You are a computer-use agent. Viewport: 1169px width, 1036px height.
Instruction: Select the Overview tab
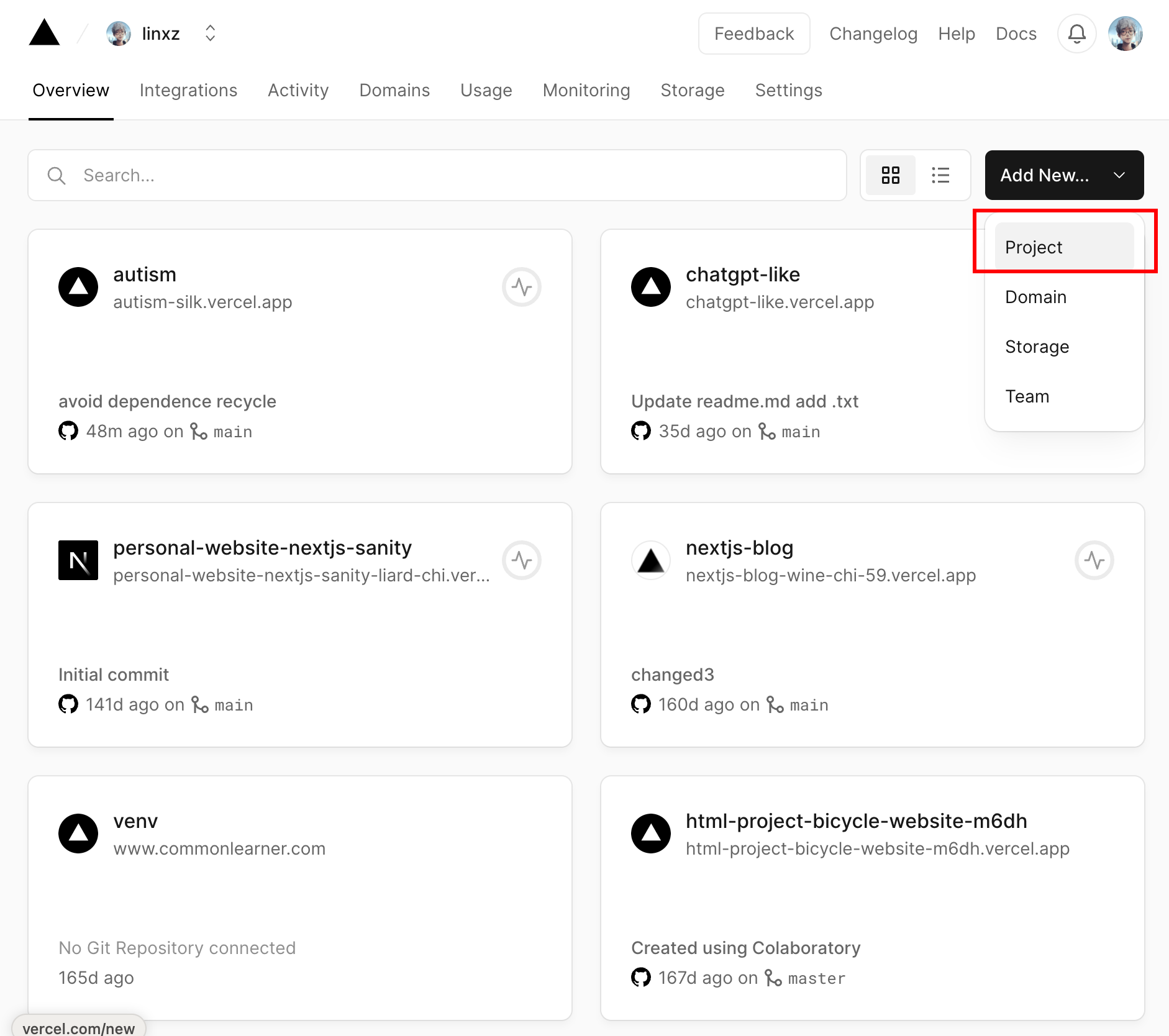[x=71, y=91]
